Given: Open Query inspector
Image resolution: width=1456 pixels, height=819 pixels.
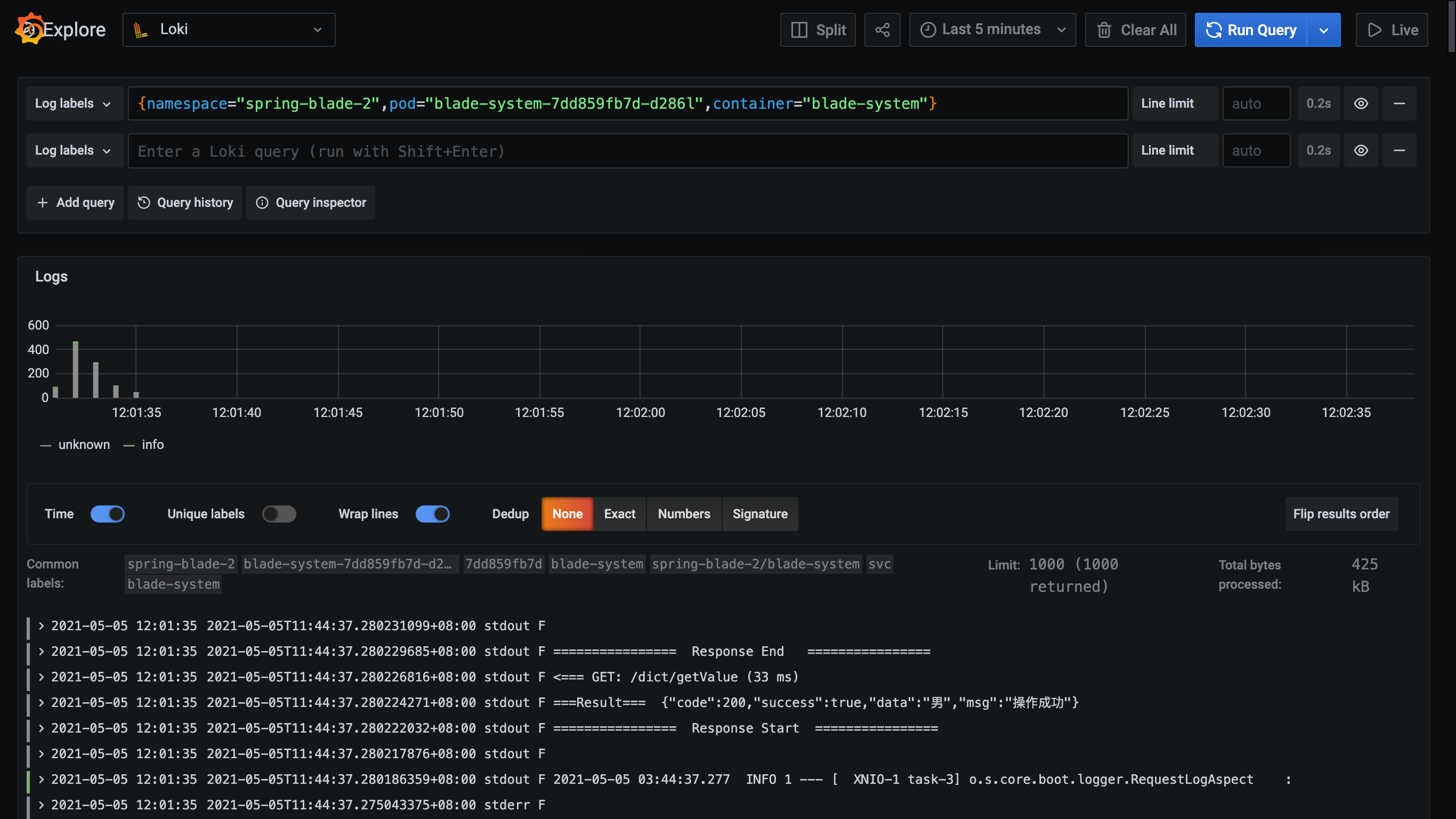Looking at the screenshot, I should pyautogui.click(x=310, y=203).
